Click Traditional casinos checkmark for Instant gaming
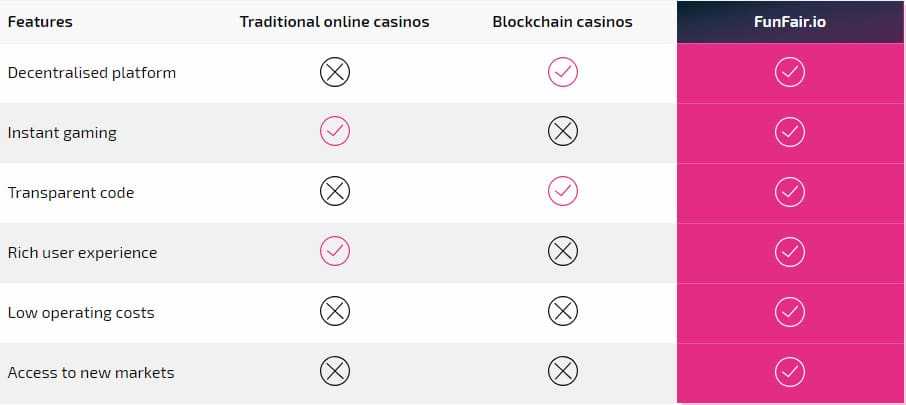Viewport: 906px width, 405px height. (335, 132)
